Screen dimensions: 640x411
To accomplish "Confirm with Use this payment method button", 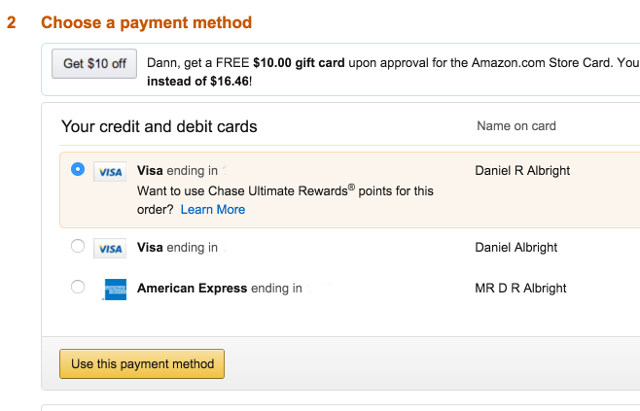I will point(142,364).
